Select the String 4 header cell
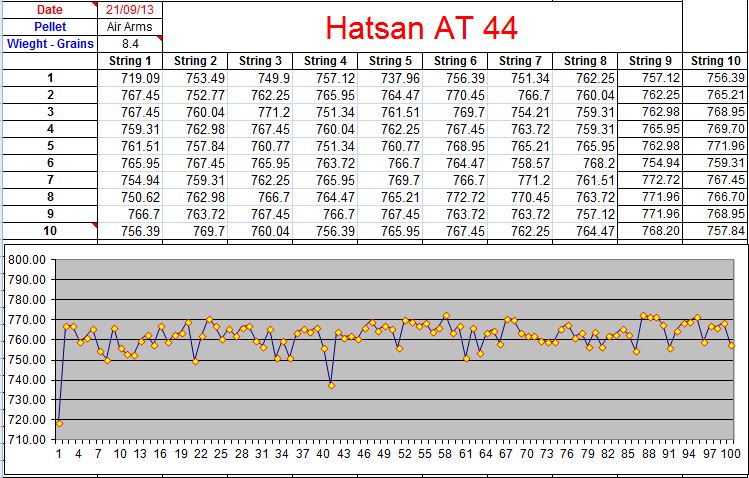The width and height of the screenshot is (749, 478). pyautogui.click(x=325, y=61)
